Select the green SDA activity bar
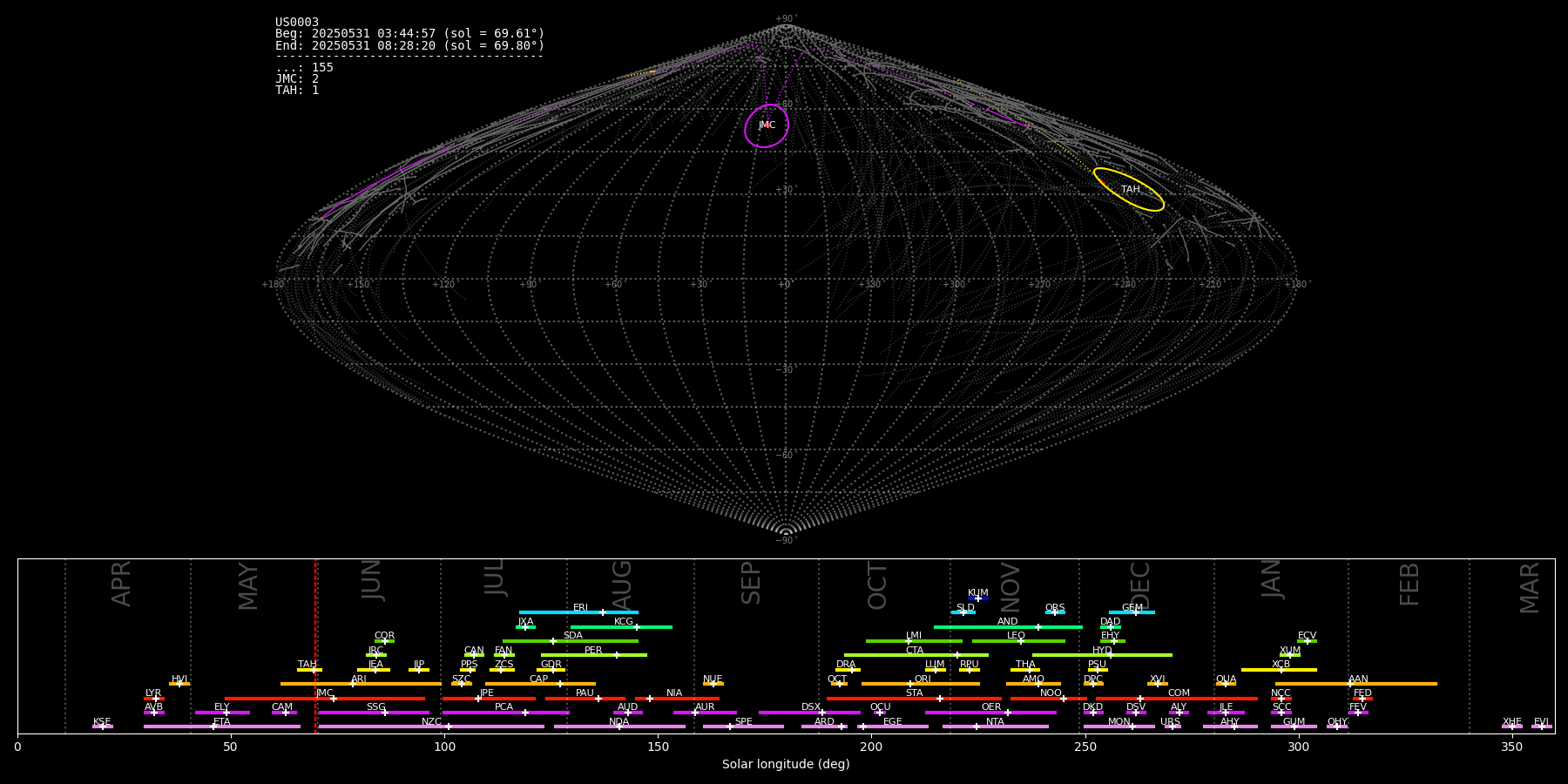This screenshot has height=784, width=1568. click(x=571, y=641)
